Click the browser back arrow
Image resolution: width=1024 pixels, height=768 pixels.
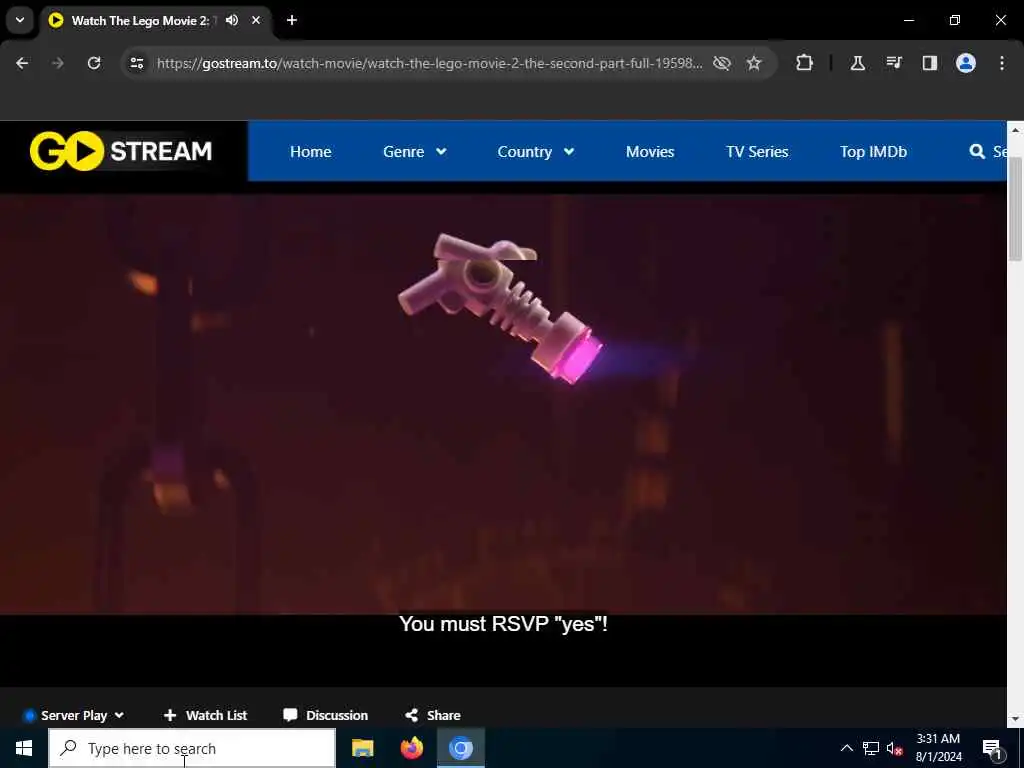tap(22, 63)
